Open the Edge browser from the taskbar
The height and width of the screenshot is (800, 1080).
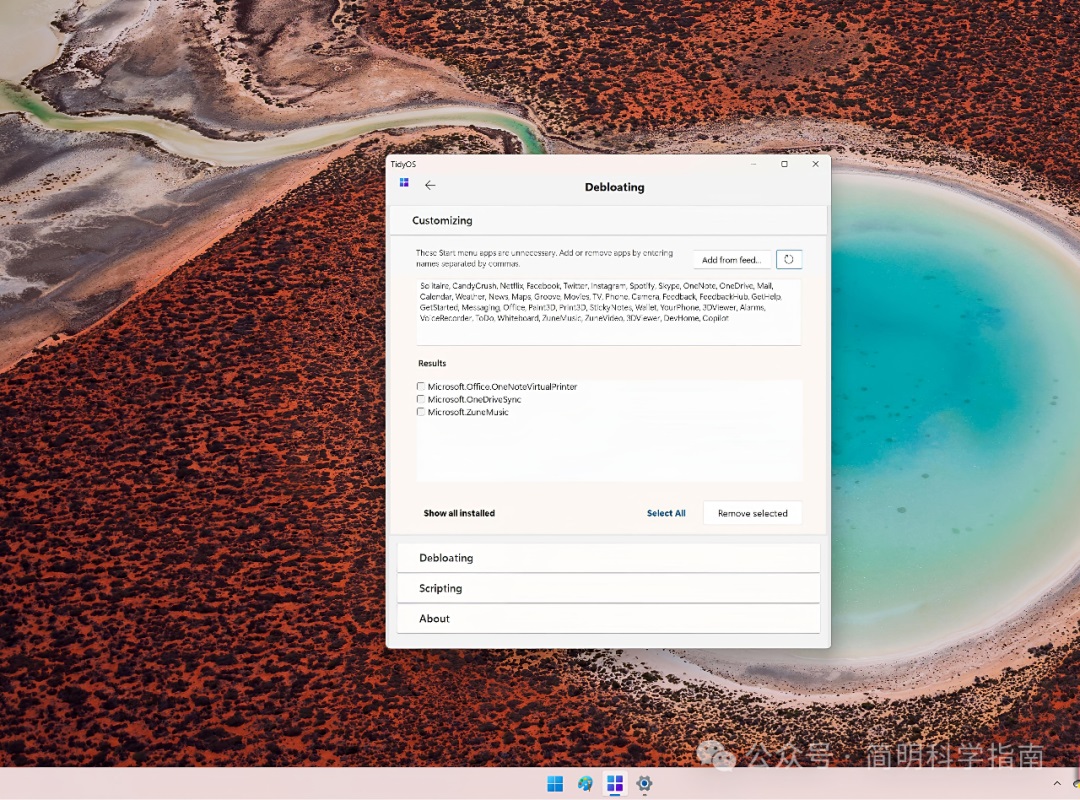[585, 784]
